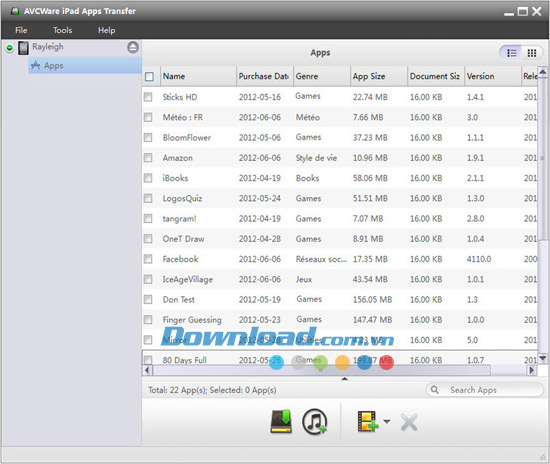Select the Sticks HD app name
Image resolution: width=550 pixels, height=464 pixels.
tap(180, 97)
